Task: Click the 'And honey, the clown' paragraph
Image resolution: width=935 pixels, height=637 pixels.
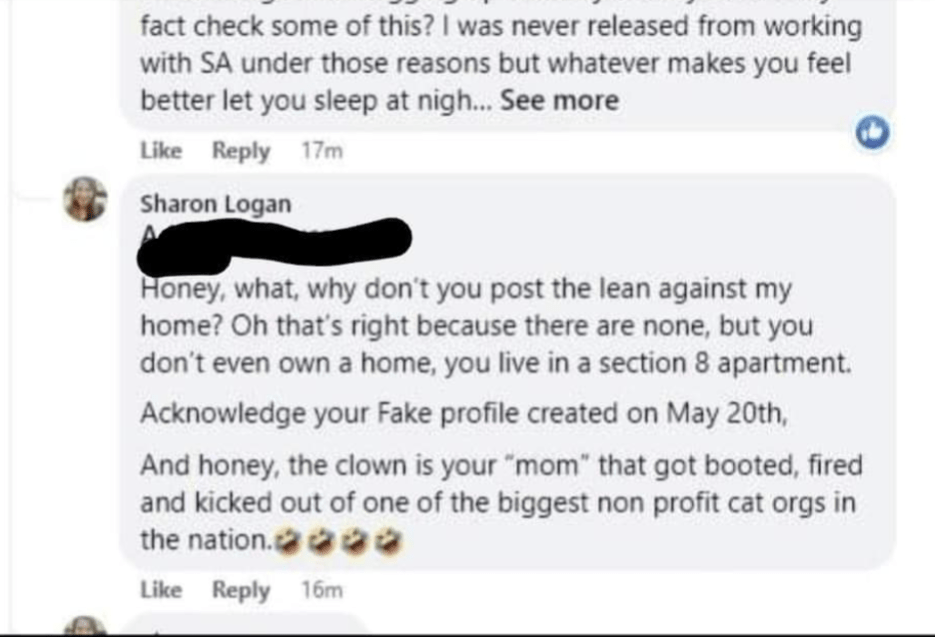Action: 500,466
